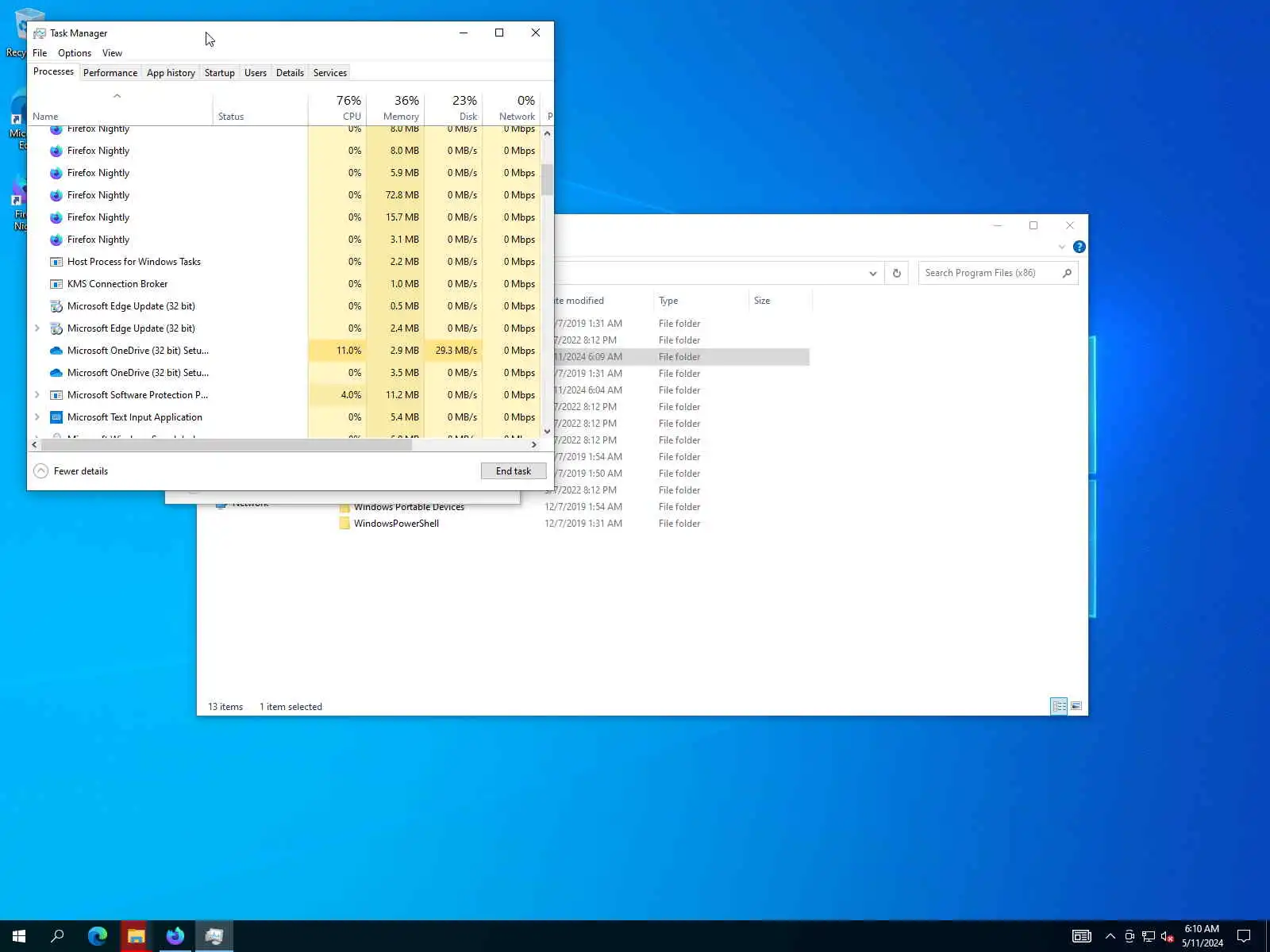
Task: Open File Explorer from the taskbar
Action: [137, 936]
